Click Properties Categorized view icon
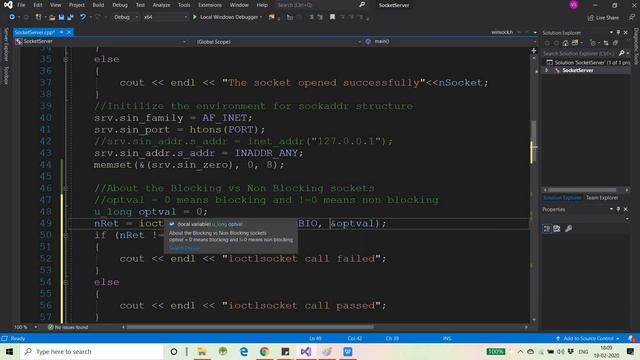The image size is (640, 360). pos(547,229)
